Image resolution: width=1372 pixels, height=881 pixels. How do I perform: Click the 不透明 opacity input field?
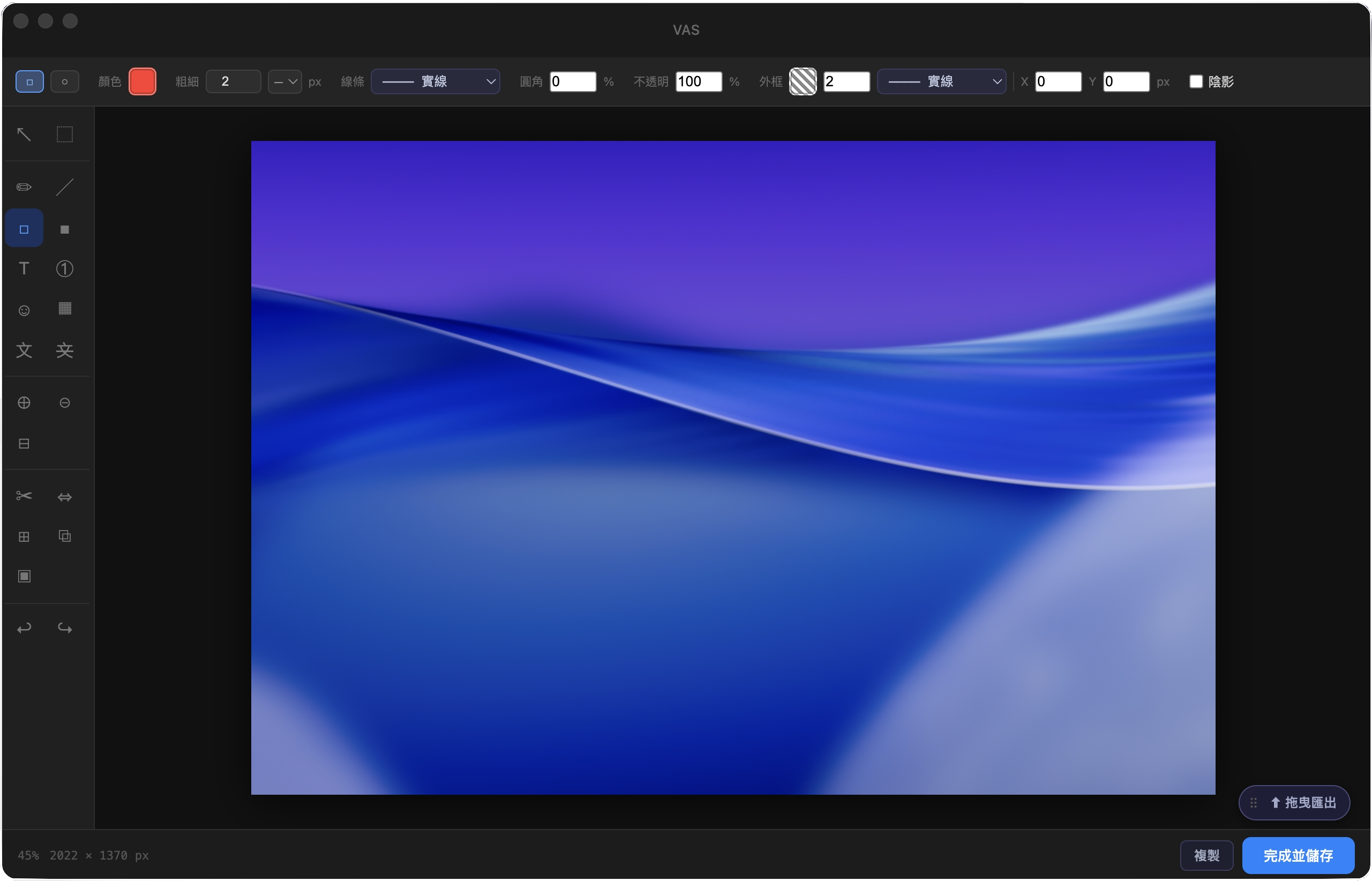point(698,82)
